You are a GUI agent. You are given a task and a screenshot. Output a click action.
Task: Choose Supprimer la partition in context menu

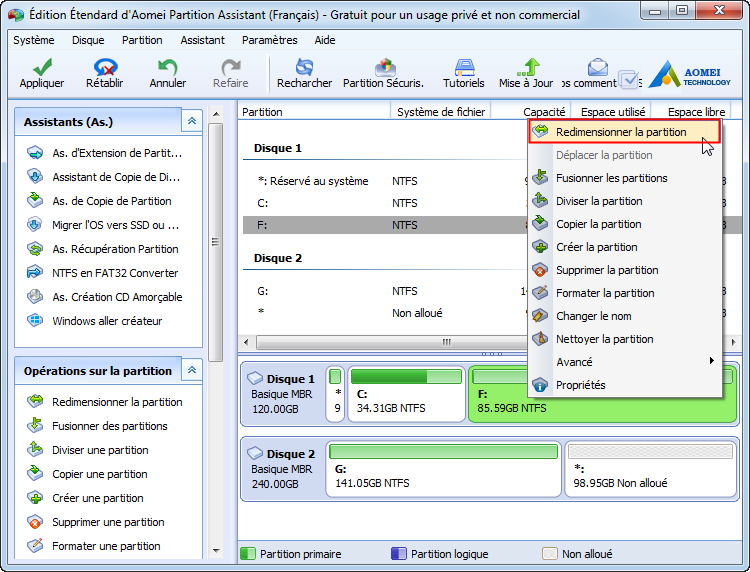(x=624, y=270)
